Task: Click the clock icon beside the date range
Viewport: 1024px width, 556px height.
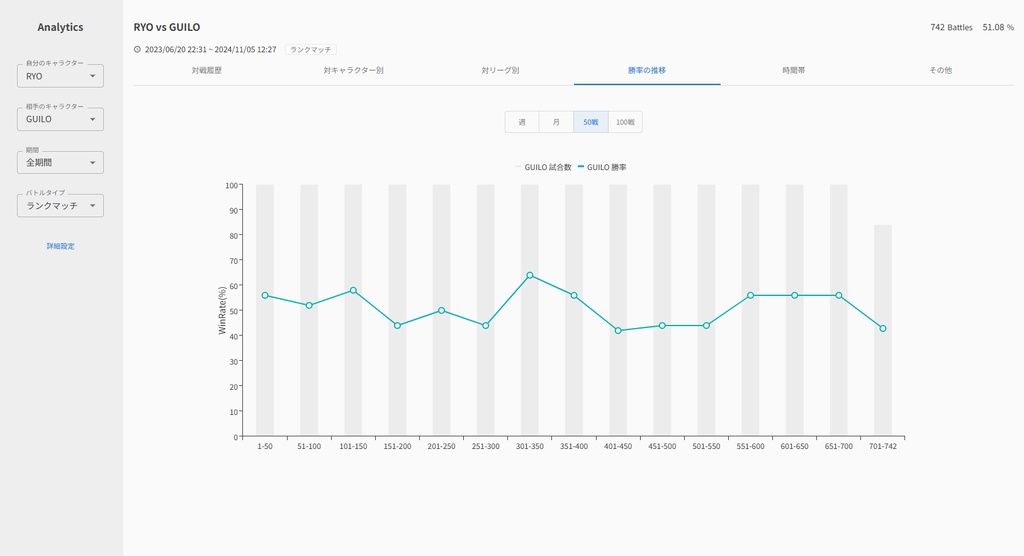Action: (x=137, y=49)
